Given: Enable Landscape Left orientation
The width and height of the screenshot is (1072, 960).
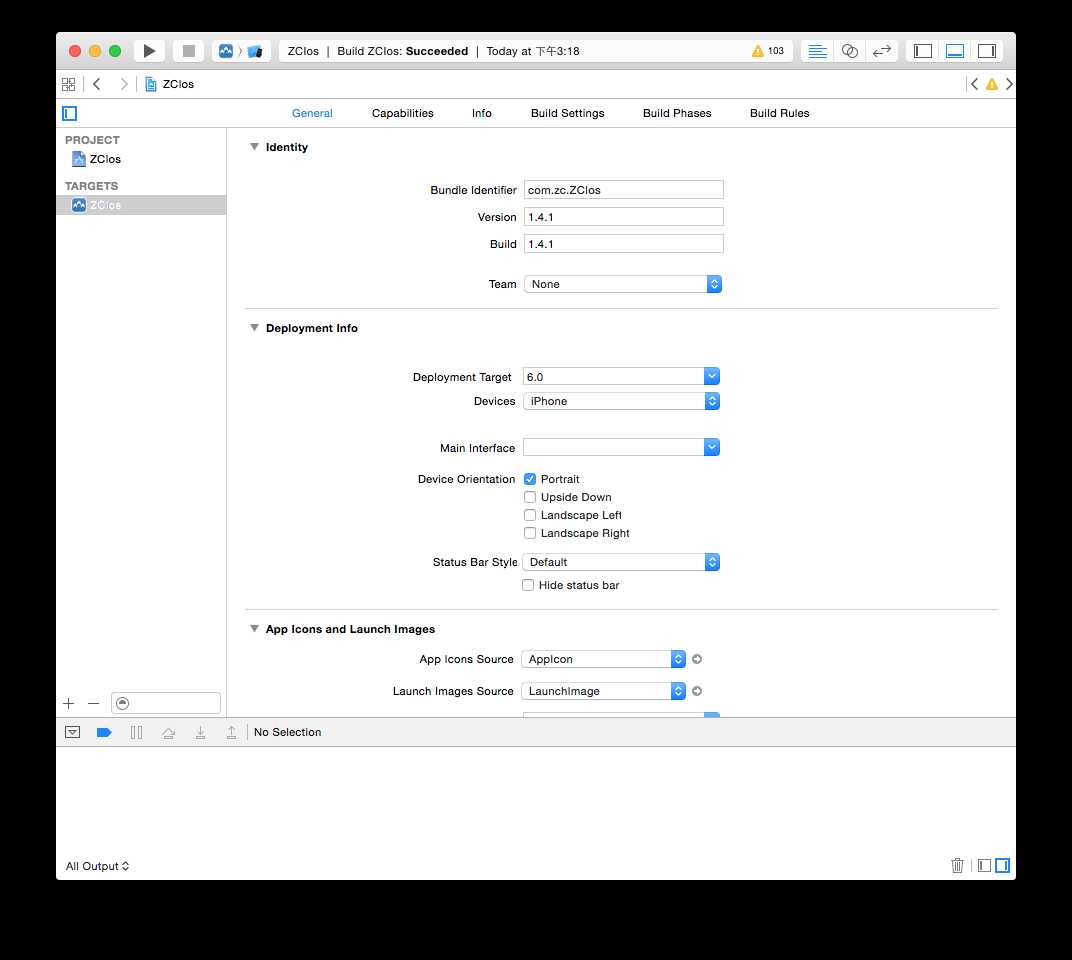Looking at the screenshot, I should coord(530,515).
